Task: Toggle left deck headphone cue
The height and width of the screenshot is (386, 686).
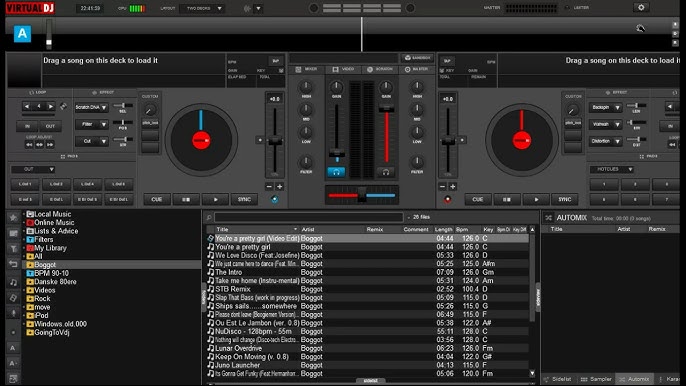Action: coord(336,172)
